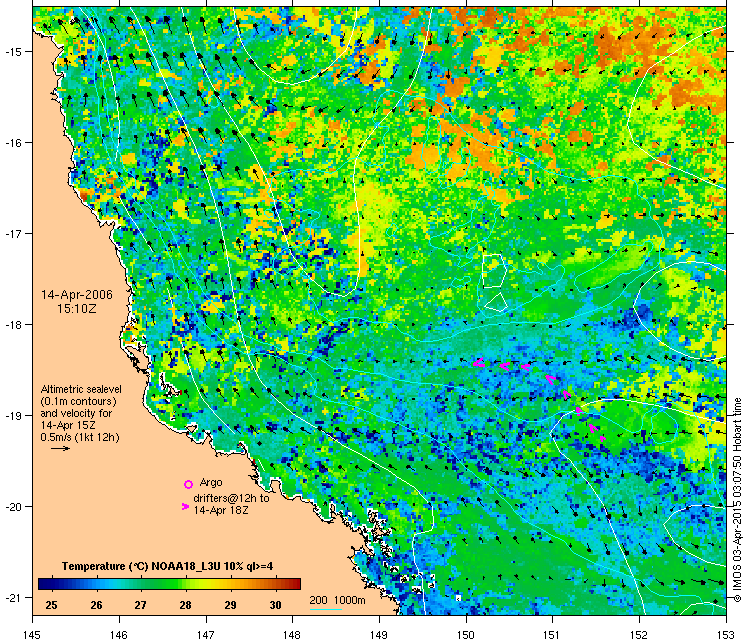Click the longitude label 153
Screen dimensions: 750x640
pyautogui.click(x=726, y=635)
